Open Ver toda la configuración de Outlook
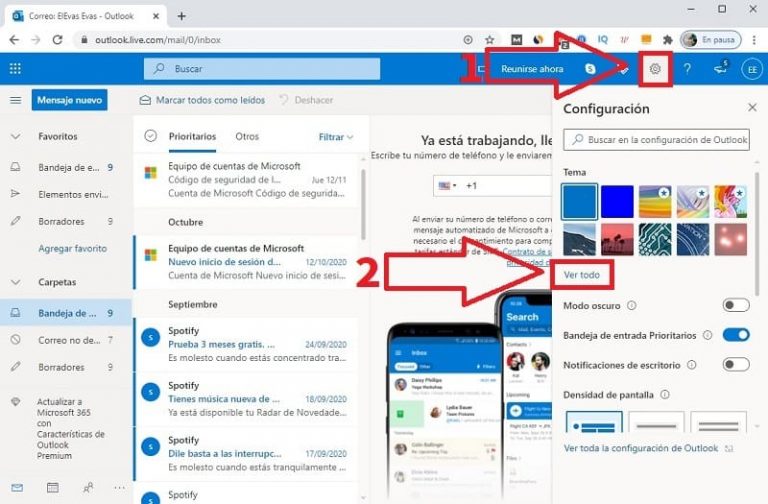This screenshot has height=504, width=768. [648, 448]
